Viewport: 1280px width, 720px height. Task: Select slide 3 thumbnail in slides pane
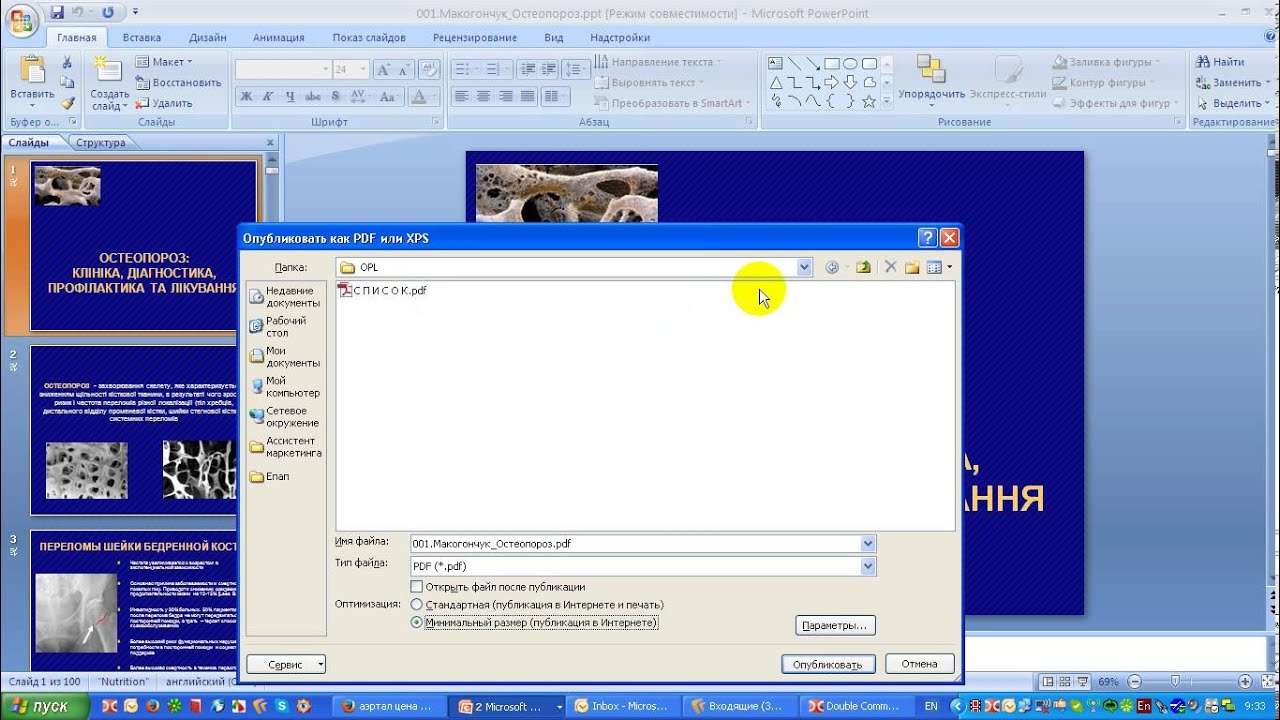(134, 600)
